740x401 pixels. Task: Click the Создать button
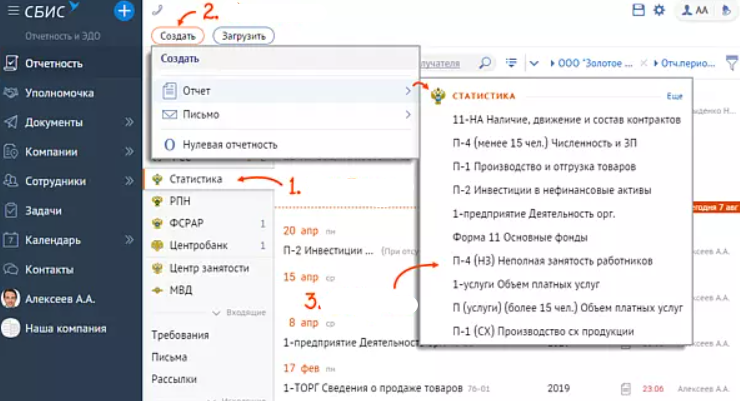coord(177,36)
